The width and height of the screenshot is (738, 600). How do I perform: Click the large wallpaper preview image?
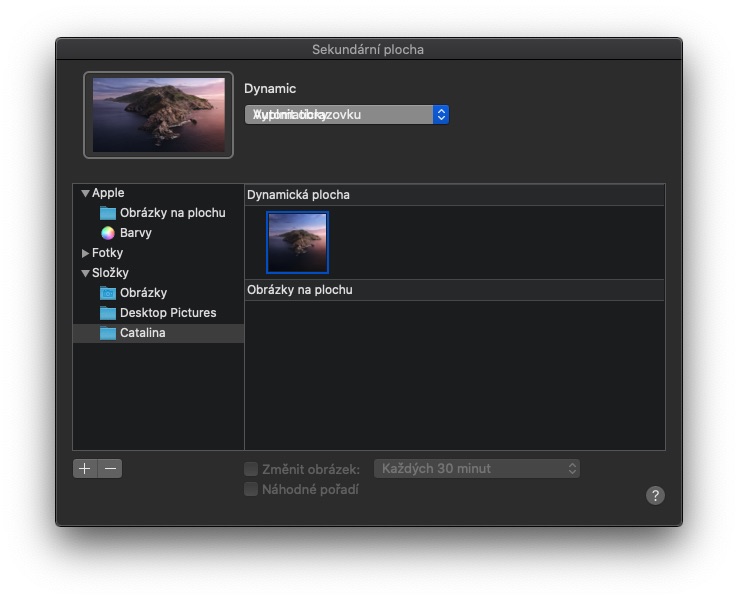pos(159,115)
